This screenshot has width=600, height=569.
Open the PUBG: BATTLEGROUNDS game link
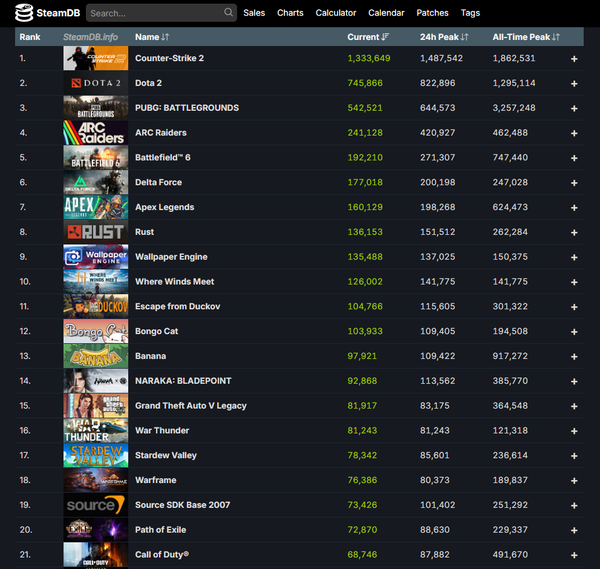[x=186, y=108]
